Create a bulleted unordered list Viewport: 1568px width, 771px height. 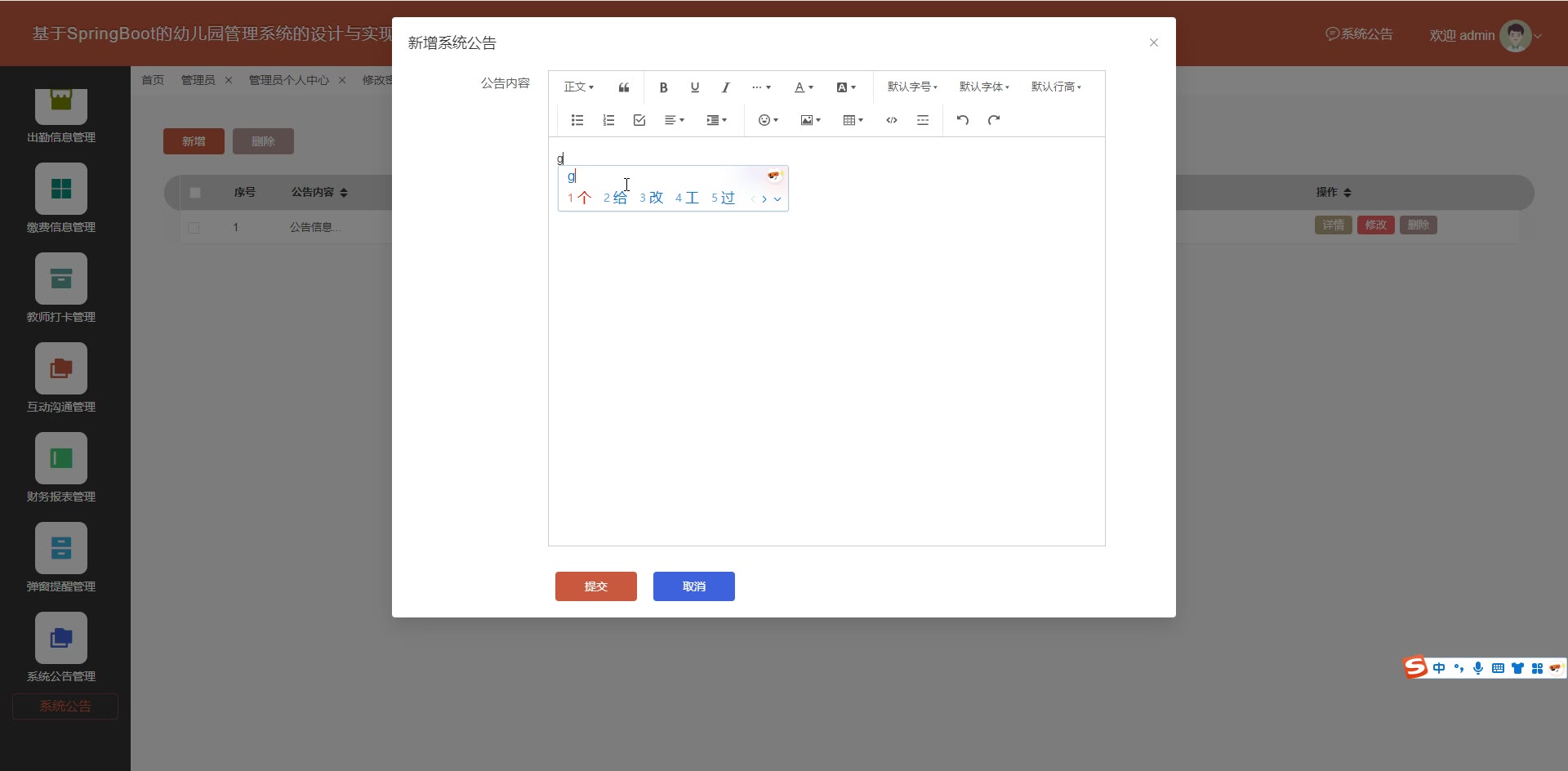coord(577,120)
